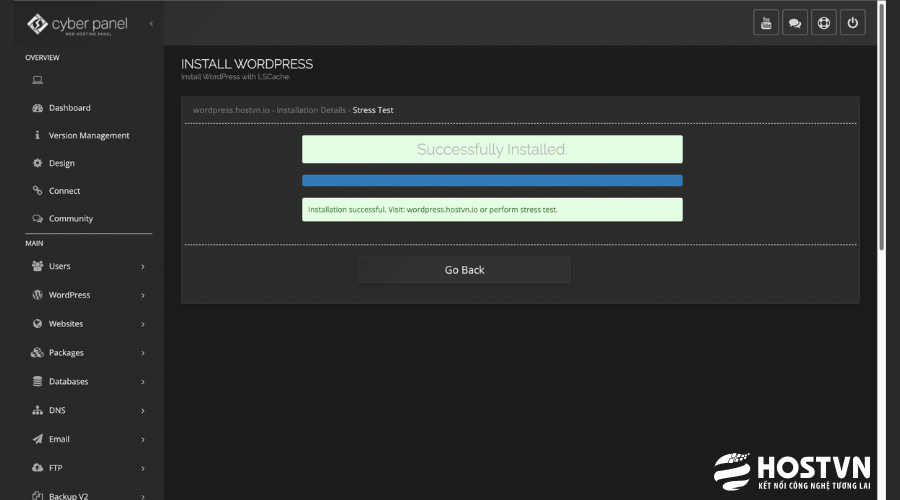Open the chat/community icon in header
This screenshot has height=500, width=900.
point(795,23)
